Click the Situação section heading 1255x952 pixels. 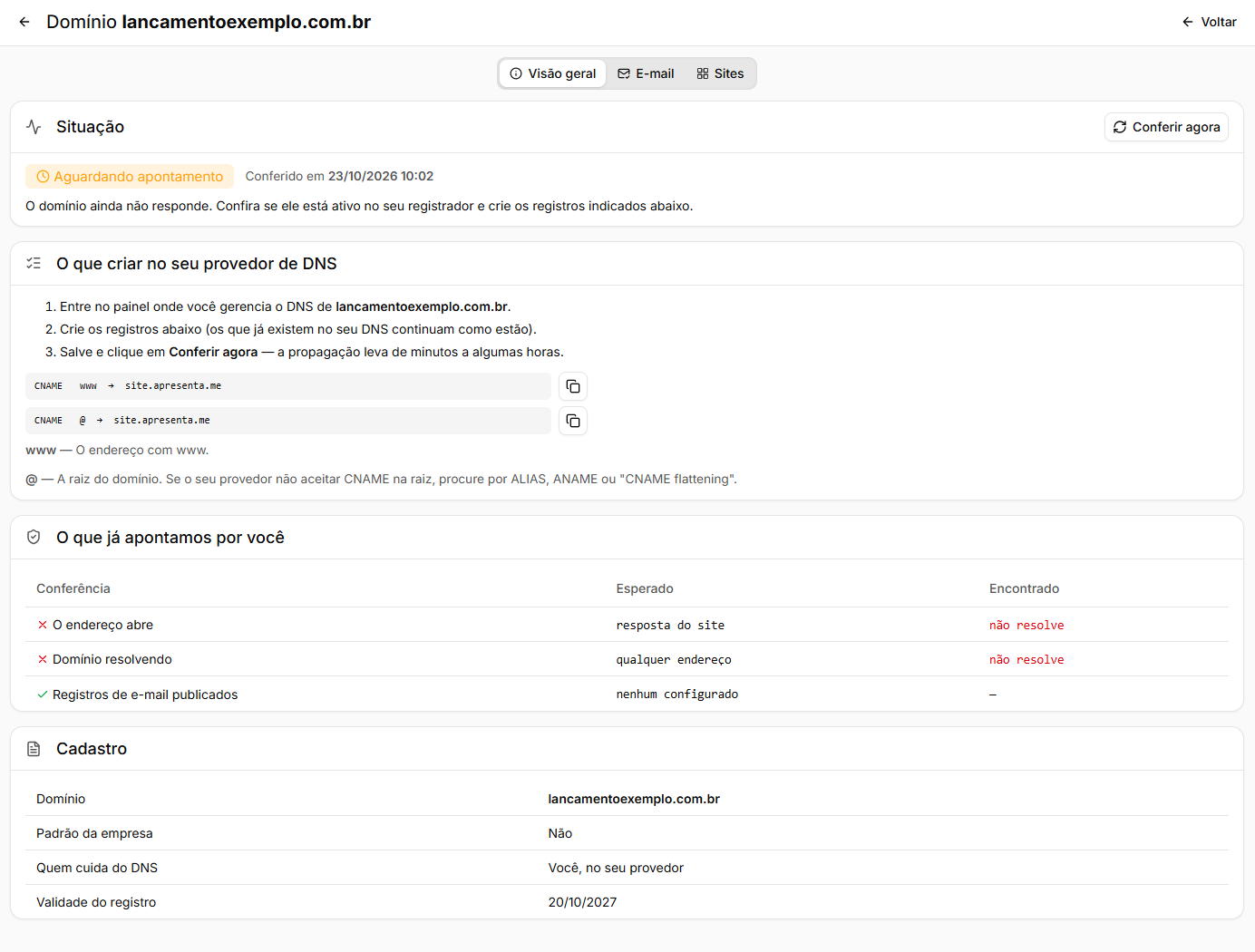[x=90, y=127]
